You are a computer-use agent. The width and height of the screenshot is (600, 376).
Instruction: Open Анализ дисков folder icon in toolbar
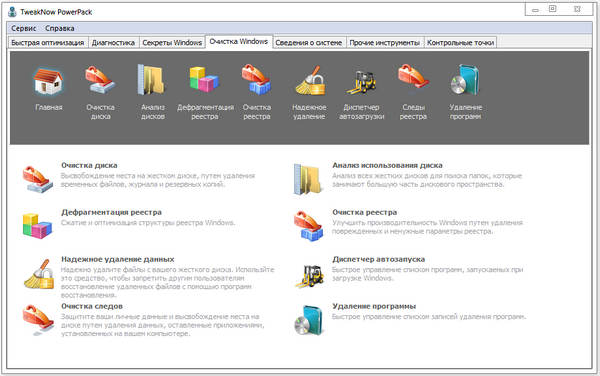[152, 80]
